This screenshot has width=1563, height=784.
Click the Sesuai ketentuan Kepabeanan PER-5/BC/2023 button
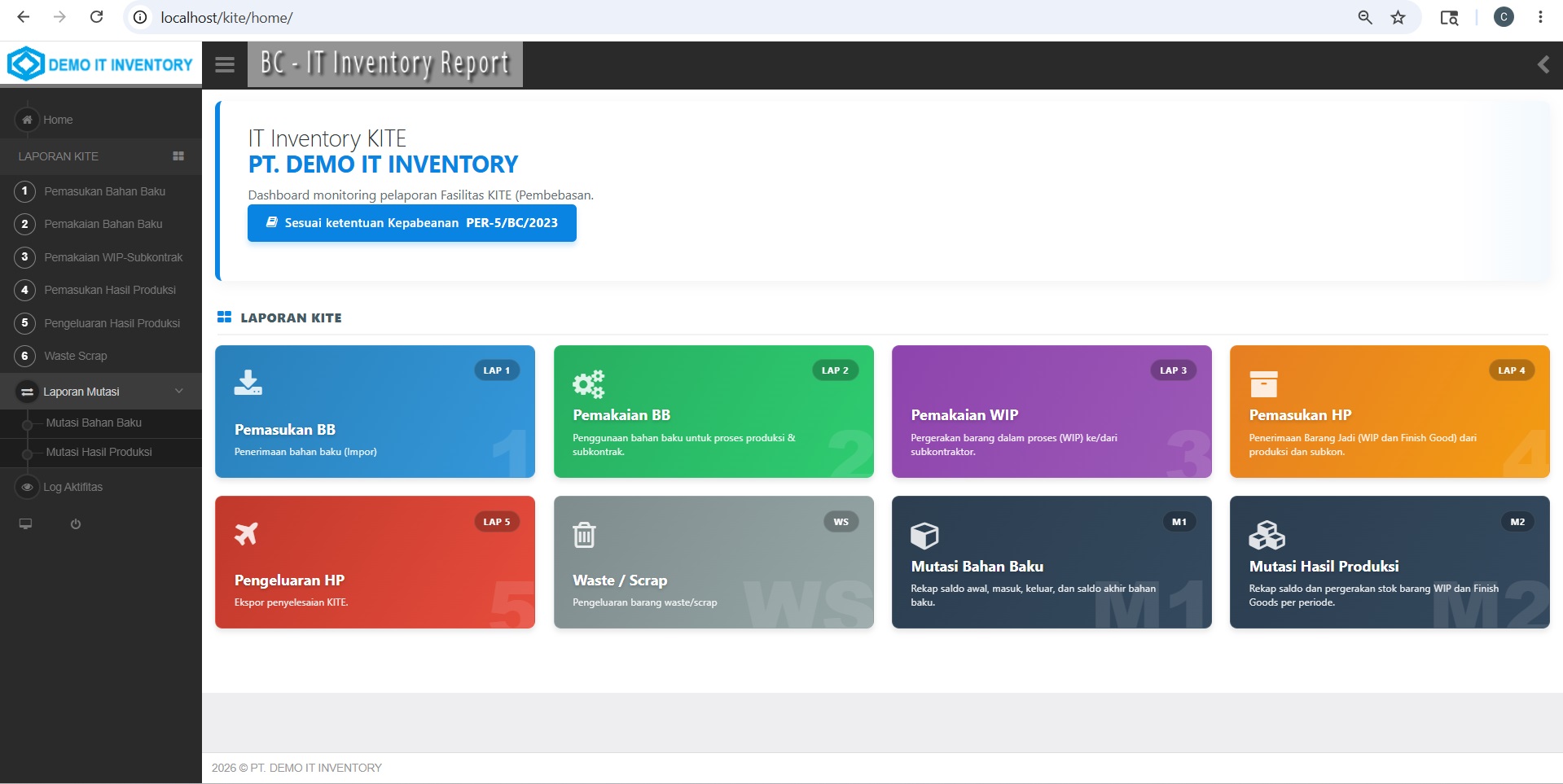pos(412,223)
